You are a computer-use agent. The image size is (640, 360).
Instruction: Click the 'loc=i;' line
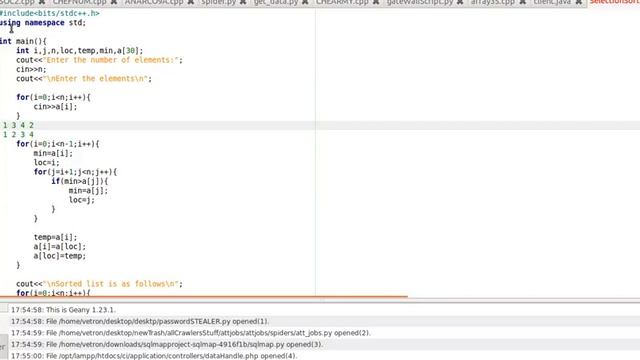(x=47, y=163)
